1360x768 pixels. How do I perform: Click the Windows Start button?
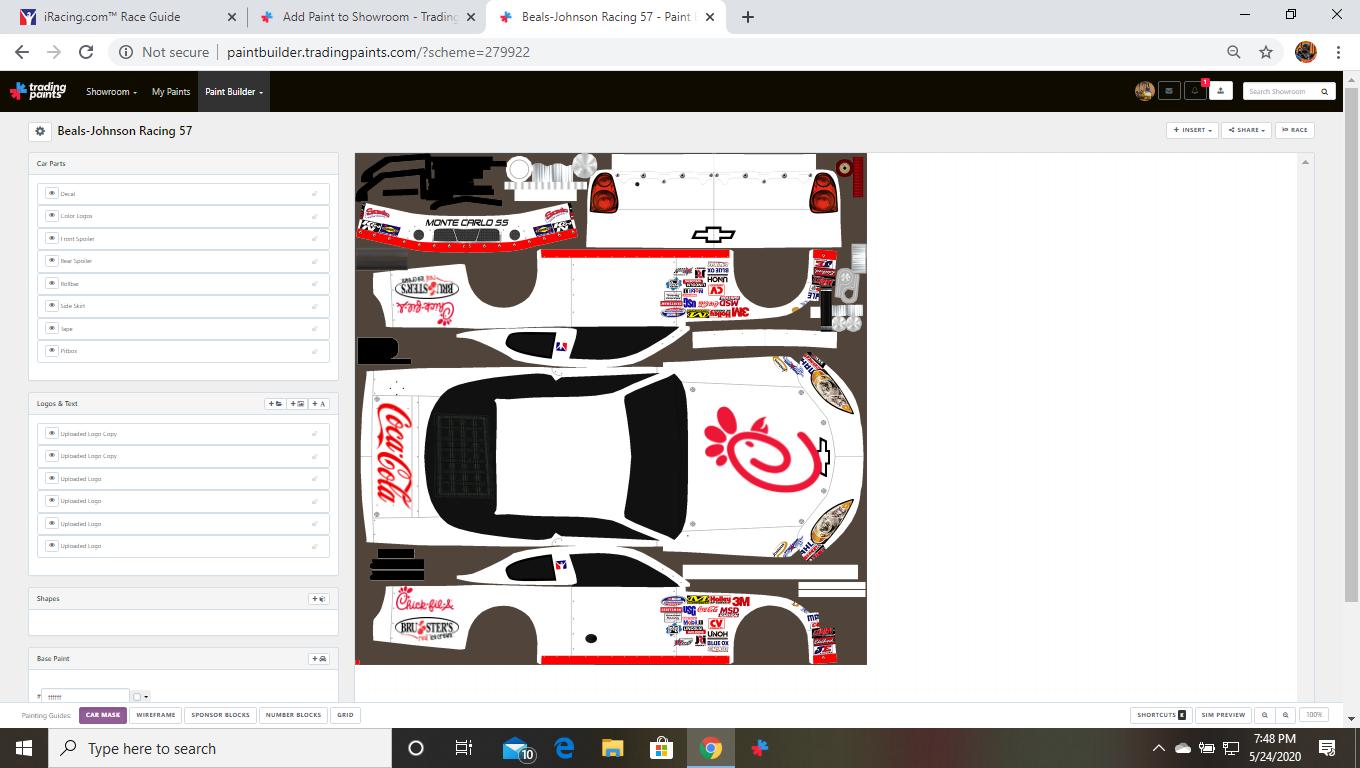(x=24, y=748)
